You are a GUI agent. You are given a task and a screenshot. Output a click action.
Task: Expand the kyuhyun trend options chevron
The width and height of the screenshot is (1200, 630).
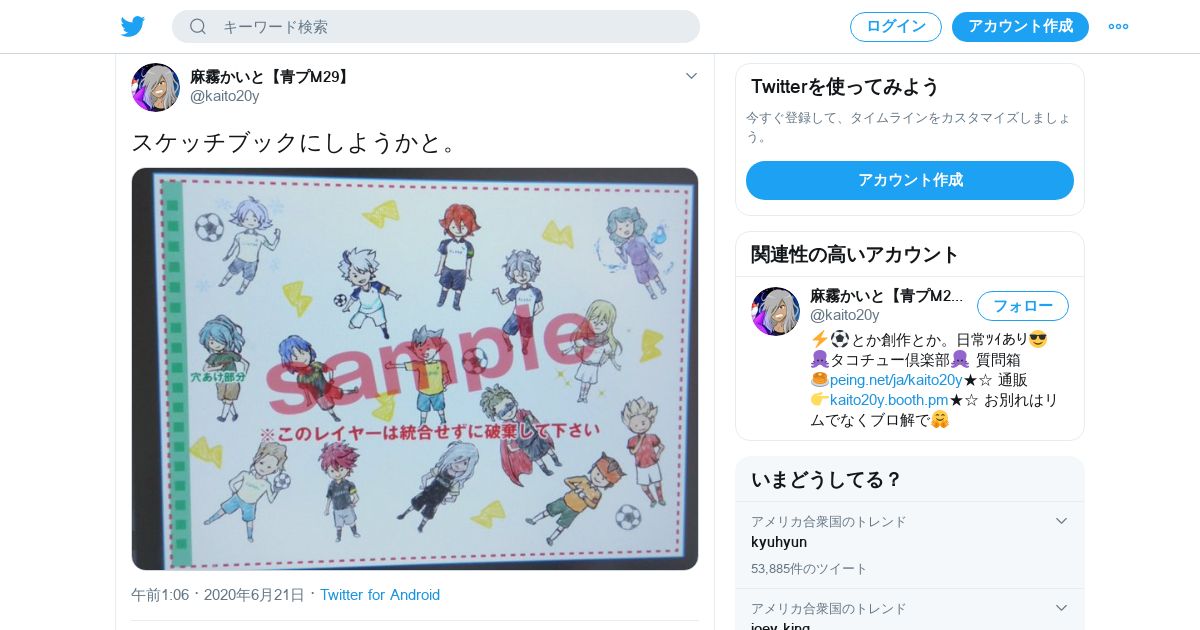(x=1061, y=521)
